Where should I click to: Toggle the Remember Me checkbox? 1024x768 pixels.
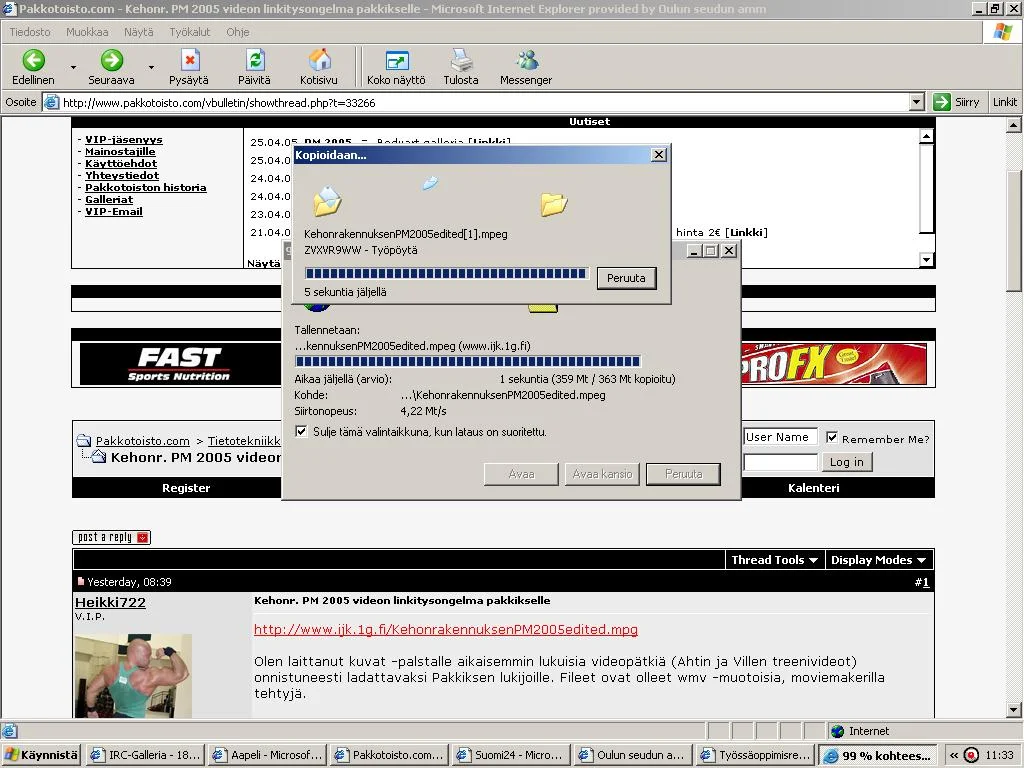tap(832, 438)
